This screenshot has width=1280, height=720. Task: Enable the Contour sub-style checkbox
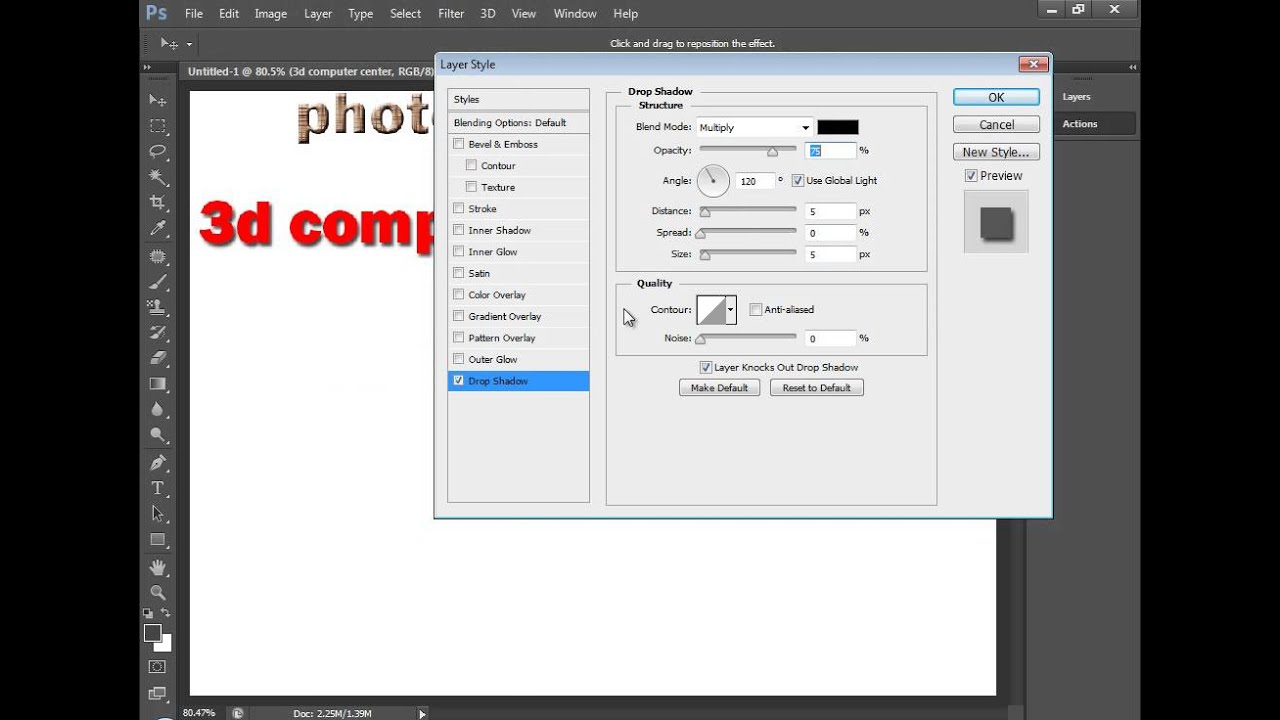[x=471, y=166]
